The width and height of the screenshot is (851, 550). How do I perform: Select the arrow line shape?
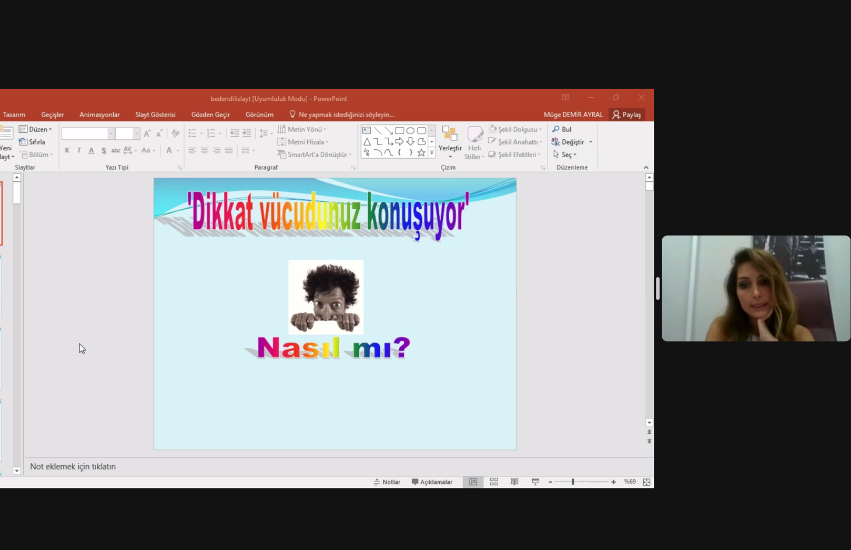coord(389,130)
